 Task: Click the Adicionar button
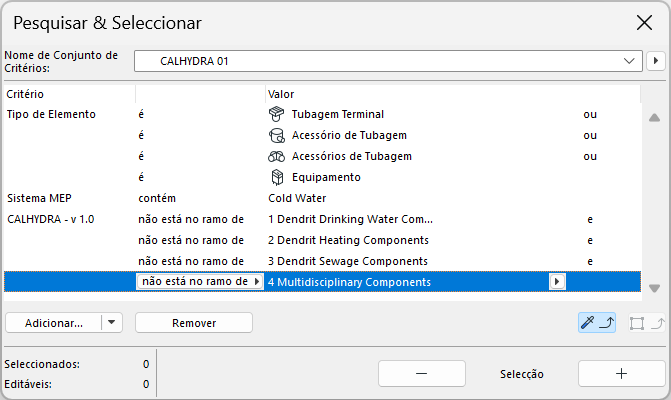click(53, 323)
